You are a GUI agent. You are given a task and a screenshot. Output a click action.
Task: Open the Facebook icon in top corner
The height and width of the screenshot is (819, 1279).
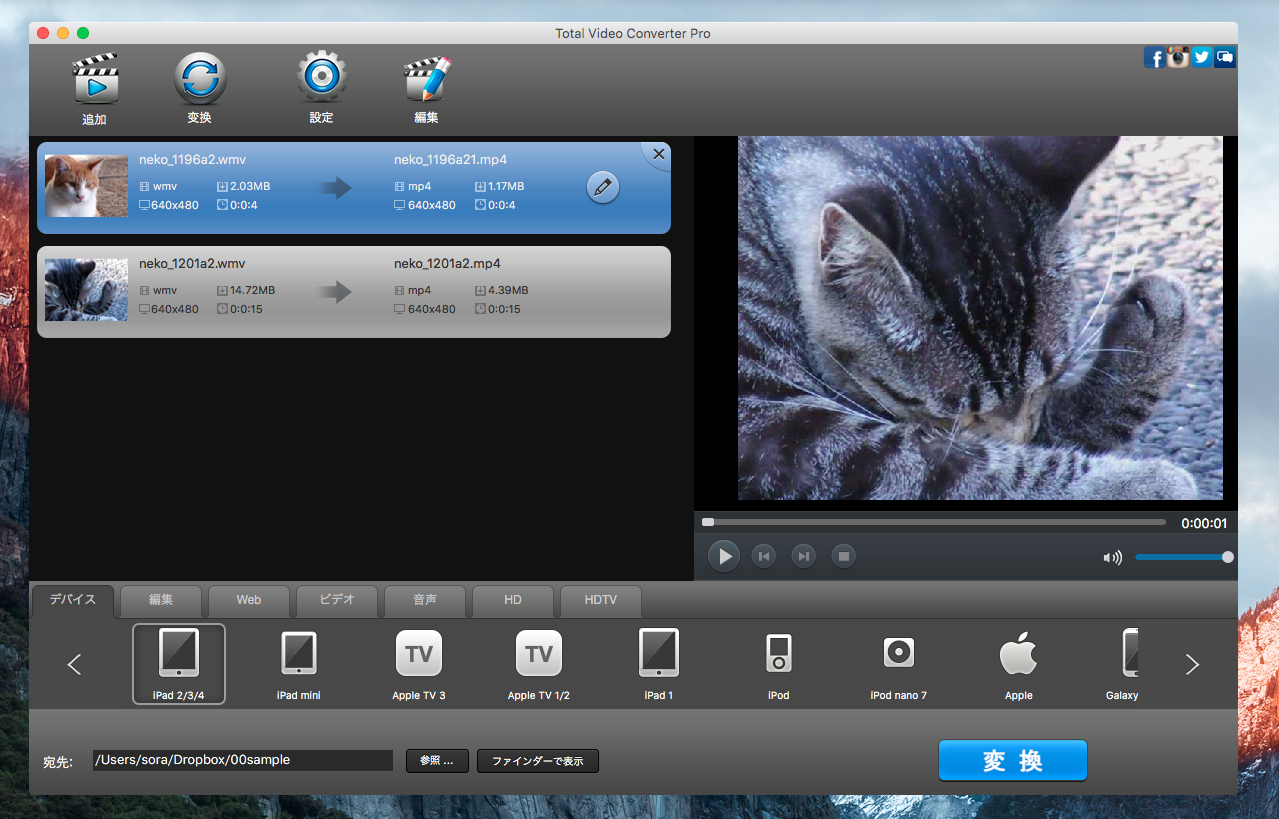coord(1155,58)
